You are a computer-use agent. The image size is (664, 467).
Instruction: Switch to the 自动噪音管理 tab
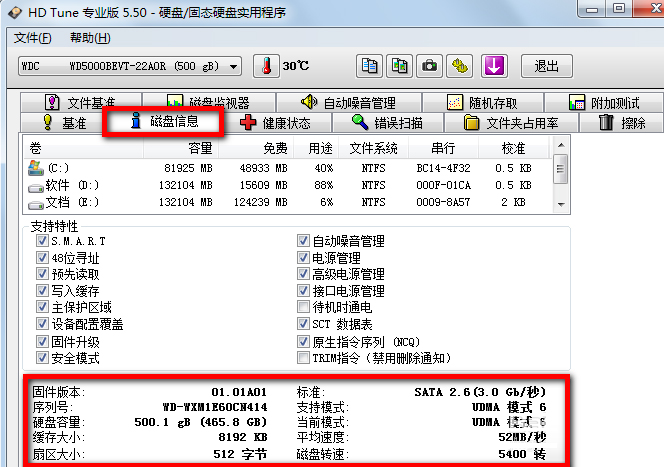click(349, 102)
